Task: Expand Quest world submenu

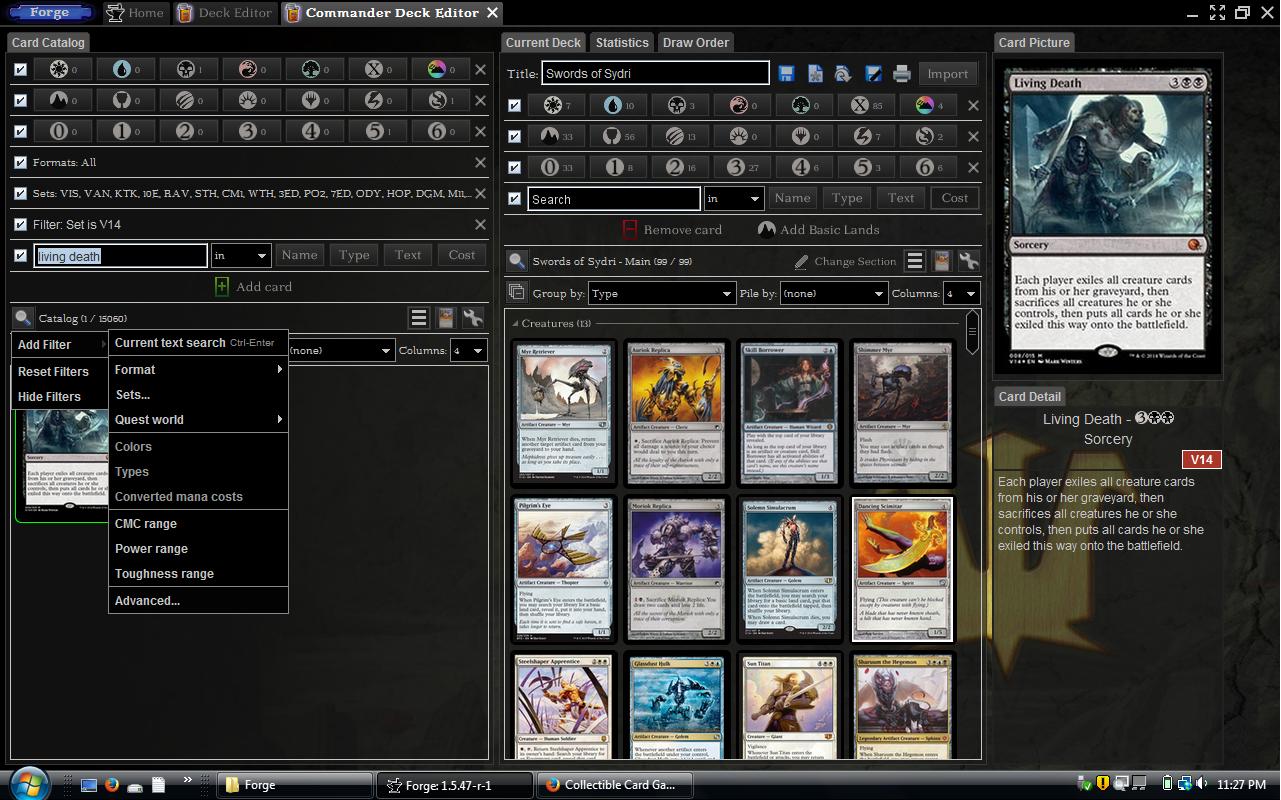Action: [198, 419]
